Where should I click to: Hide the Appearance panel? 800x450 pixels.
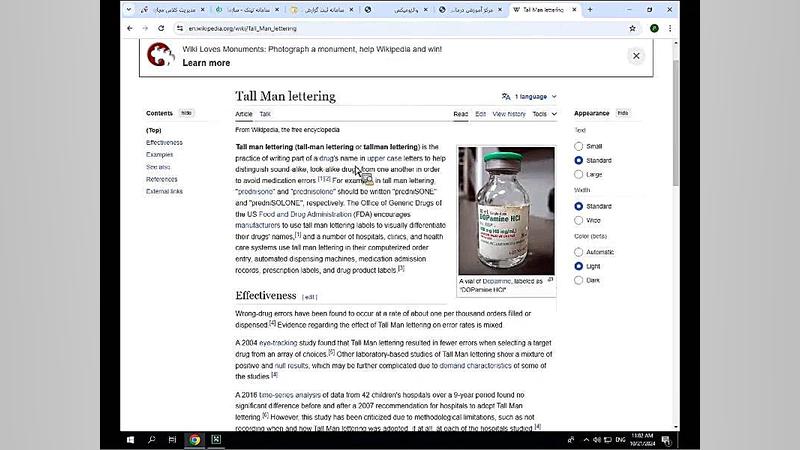click(x=622, y=113)
